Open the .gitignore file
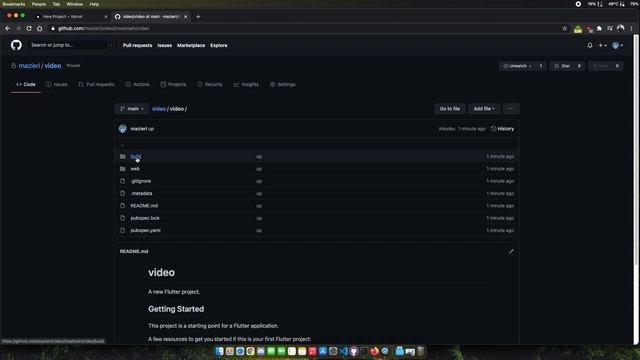Viewport: 640px width, 360px height. tap(141, 181)
